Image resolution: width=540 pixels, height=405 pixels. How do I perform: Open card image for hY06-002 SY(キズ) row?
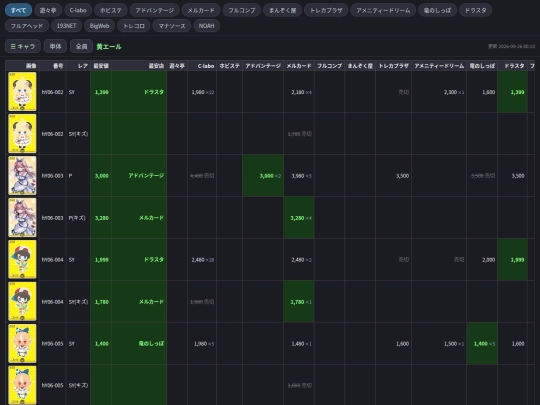pos(22,133)
